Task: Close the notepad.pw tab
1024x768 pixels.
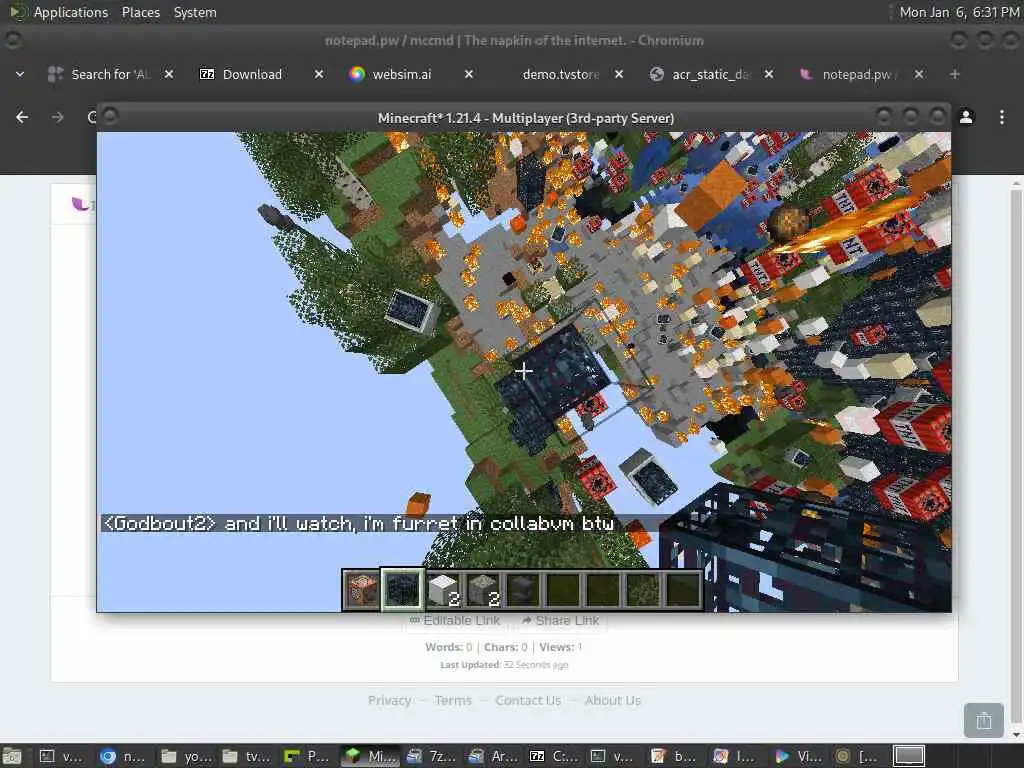Action: pyautogui.click(x=919, y=74)
